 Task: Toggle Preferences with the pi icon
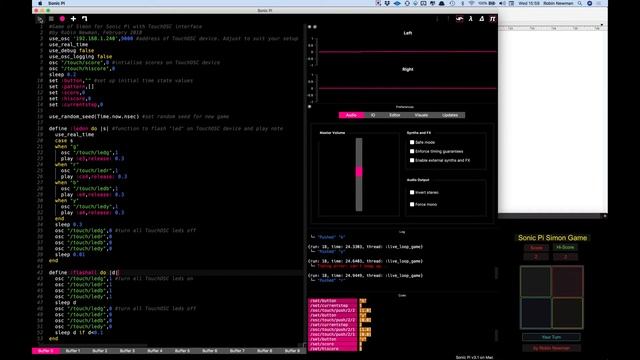point(492,19)
